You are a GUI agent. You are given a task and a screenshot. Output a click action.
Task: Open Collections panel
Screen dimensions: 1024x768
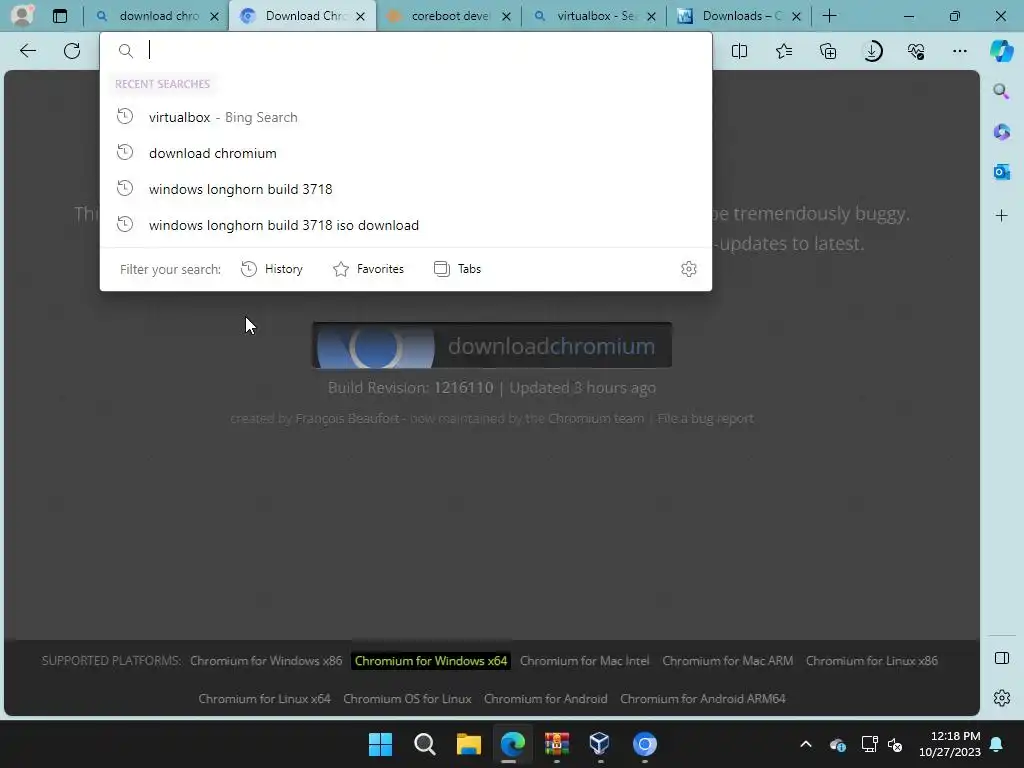[828, 51]
